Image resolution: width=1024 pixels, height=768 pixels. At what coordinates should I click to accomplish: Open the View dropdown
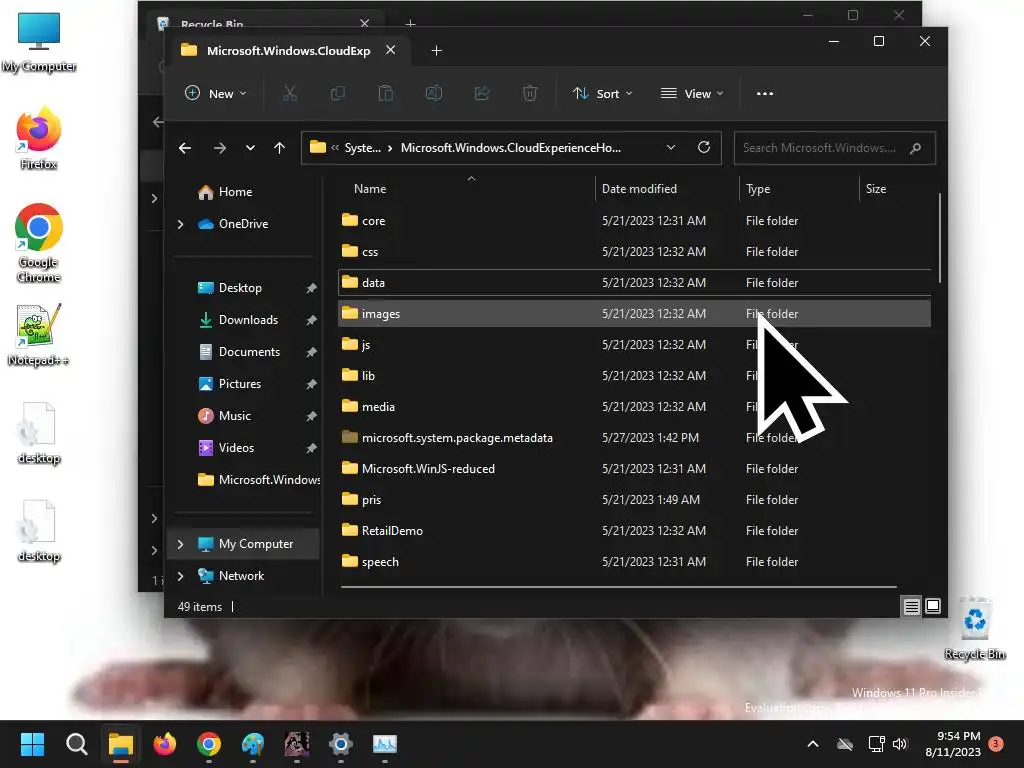click(x=692, y=93)
